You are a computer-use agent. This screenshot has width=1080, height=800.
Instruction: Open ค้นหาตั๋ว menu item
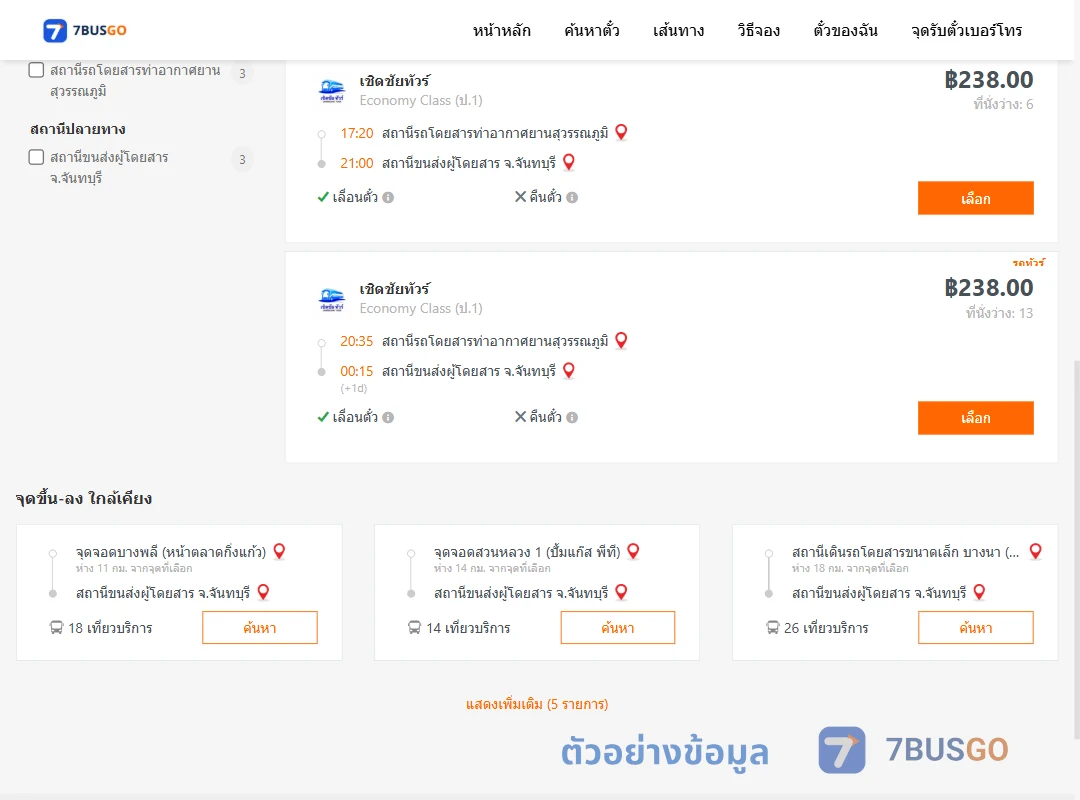pos(592,30)
